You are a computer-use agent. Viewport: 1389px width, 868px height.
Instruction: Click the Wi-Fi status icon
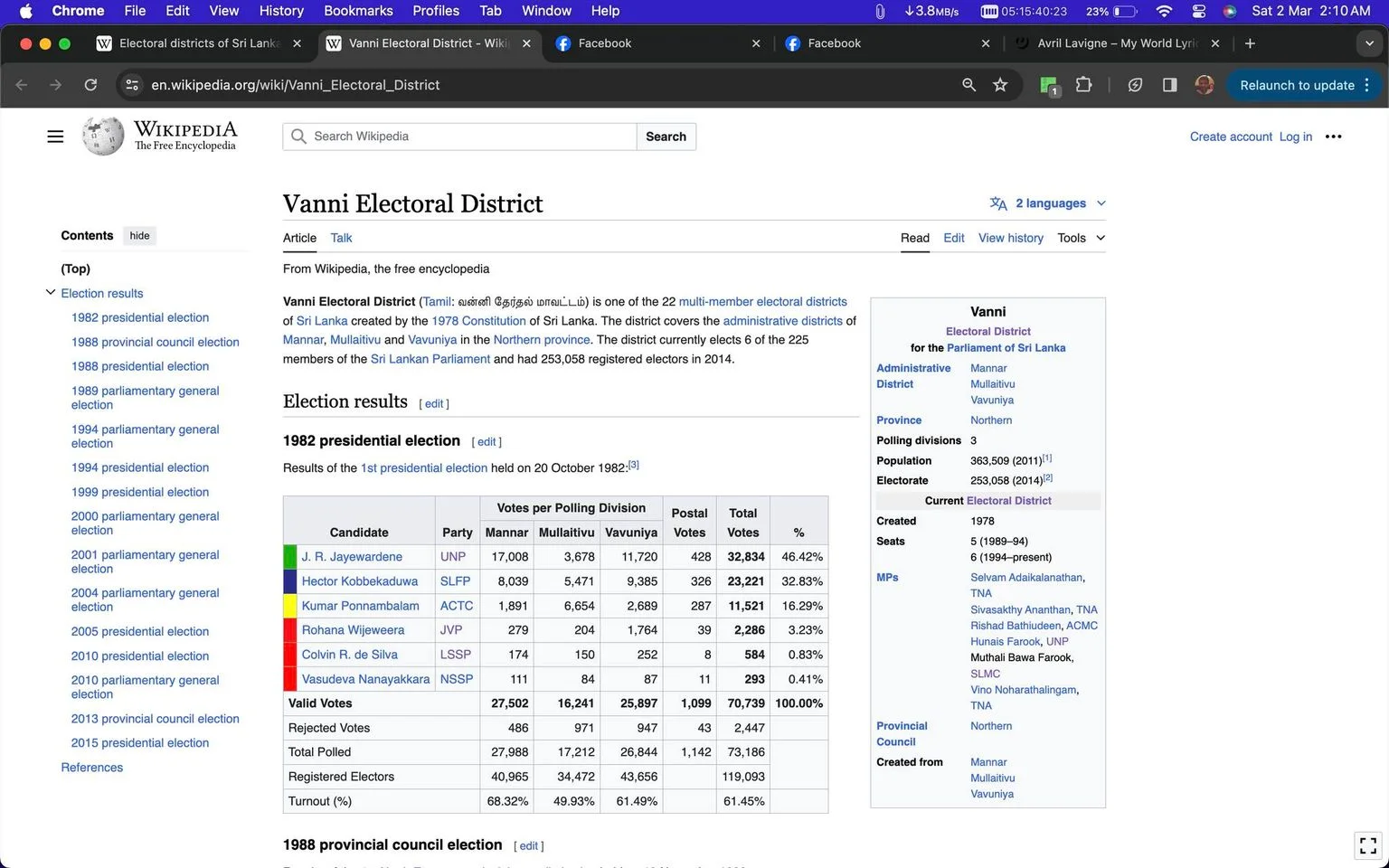[1165, 11]
